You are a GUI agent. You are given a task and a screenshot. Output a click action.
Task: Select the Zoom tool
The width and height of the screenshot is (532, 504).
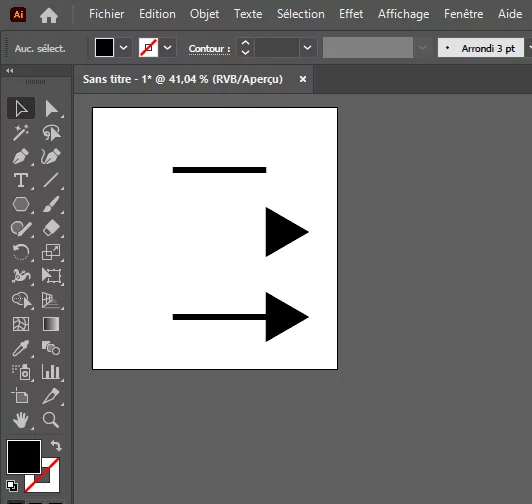pos(51,420)
